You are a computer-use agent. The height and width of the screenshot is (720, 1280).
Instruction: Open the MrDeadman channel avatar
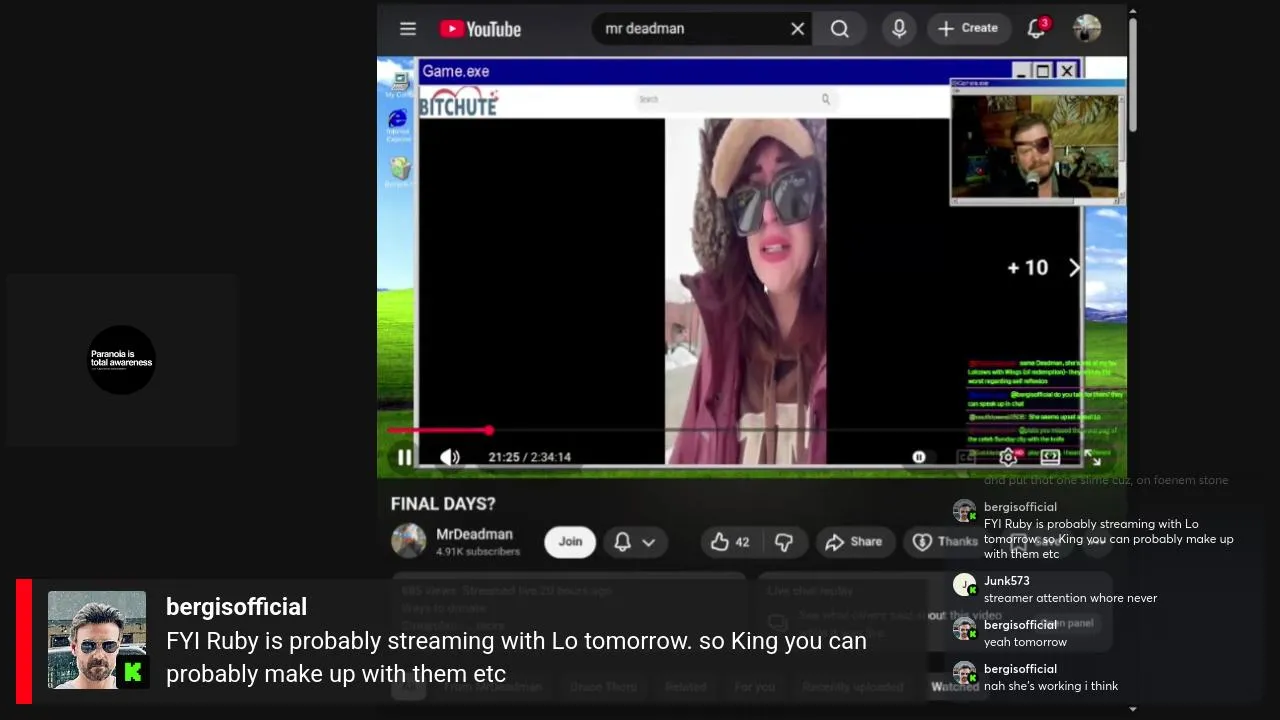[408, 541]
